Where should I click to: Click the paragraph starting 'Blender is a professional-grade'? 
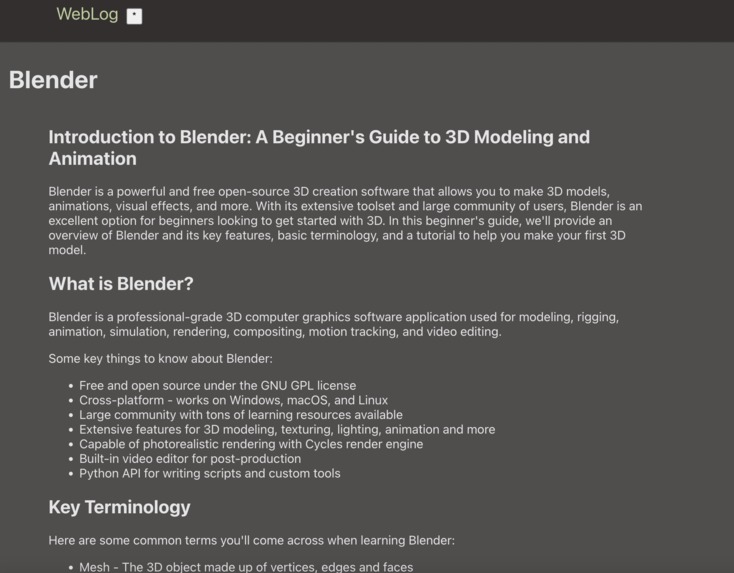coord(334,324)
